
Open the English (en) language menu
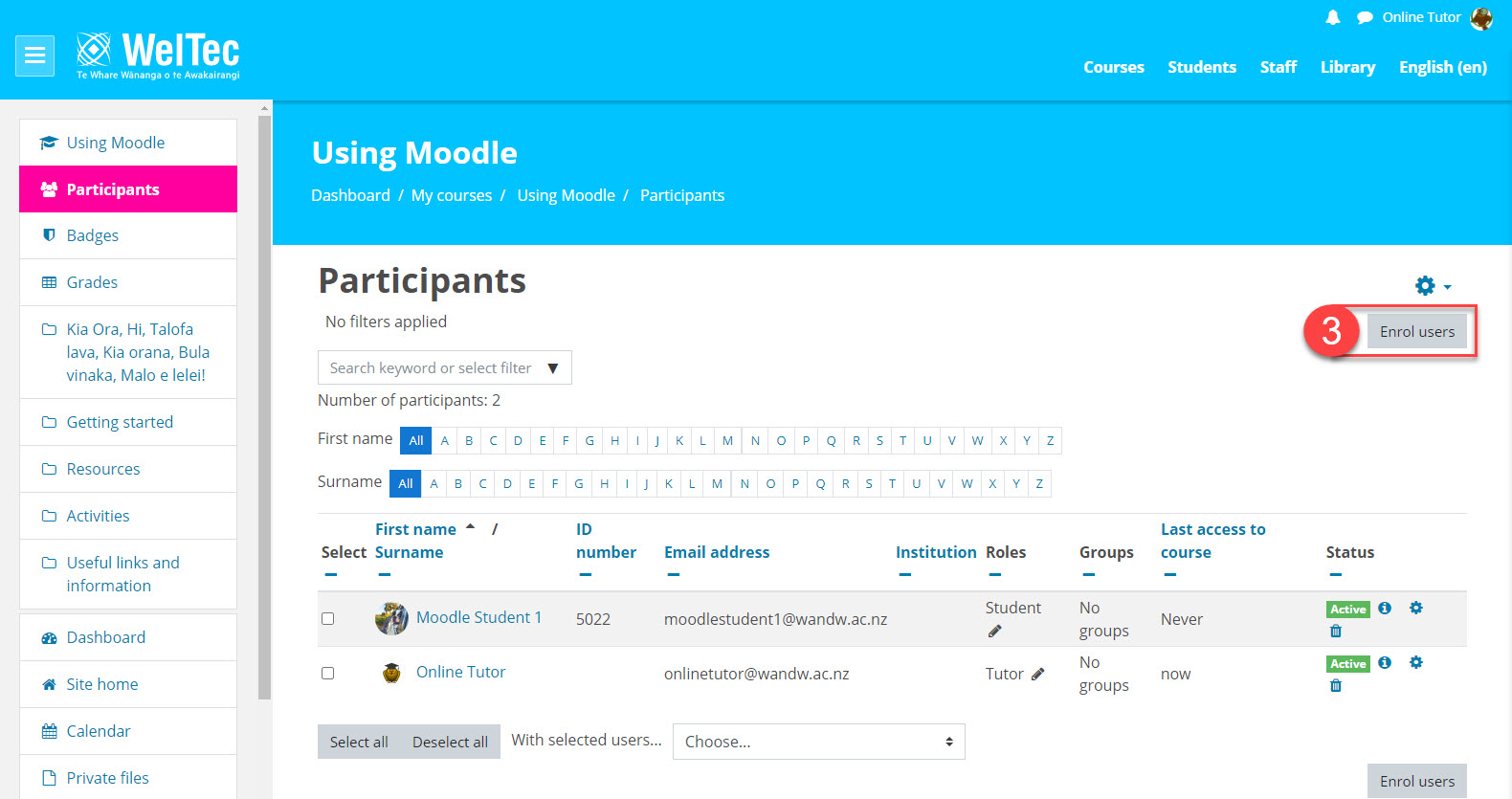click(x=1442, y=67)
